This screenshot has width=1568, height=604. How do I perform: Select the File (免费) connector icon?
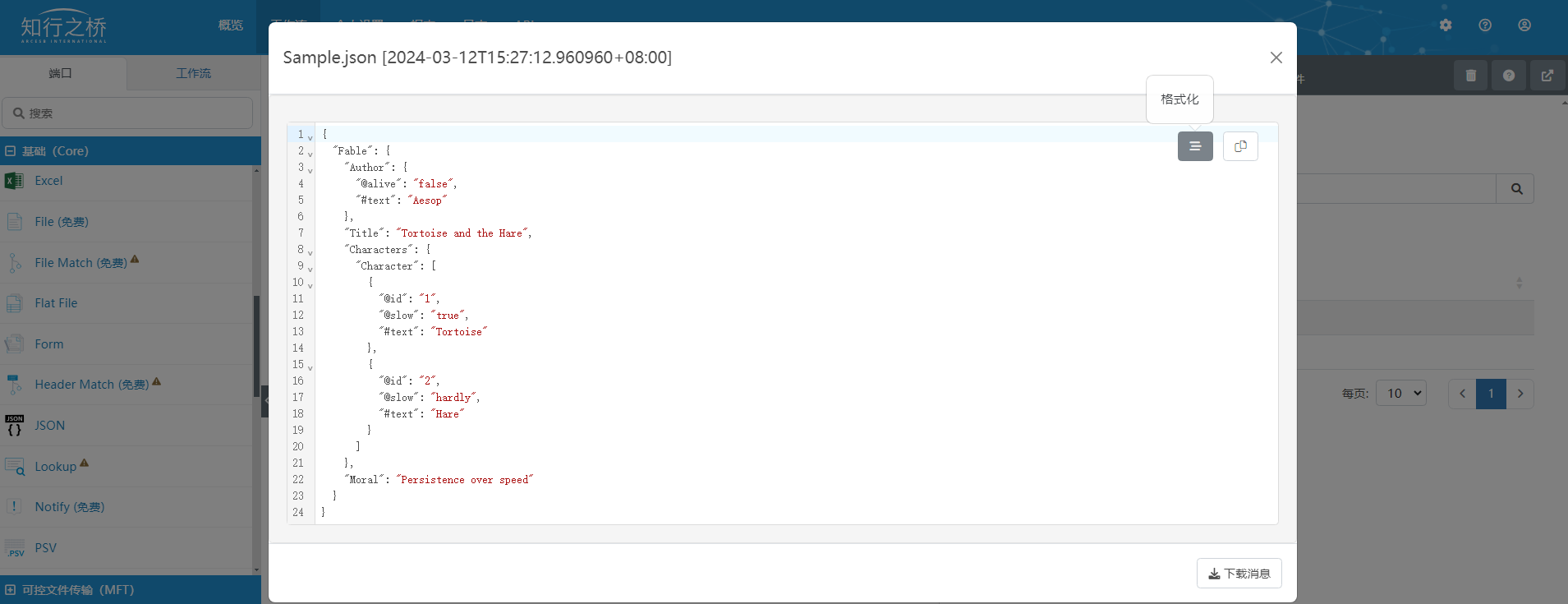click(x=14, y=222)
